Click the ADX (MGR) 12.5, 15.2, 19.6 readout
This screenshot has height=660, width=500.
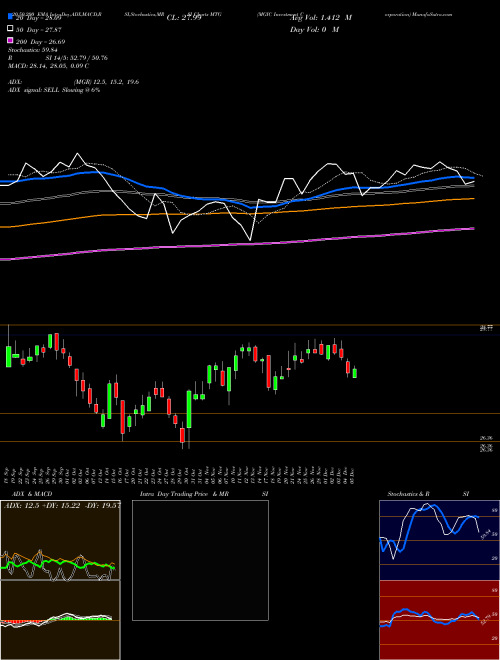pyautogui.click(x=74, y=82)
